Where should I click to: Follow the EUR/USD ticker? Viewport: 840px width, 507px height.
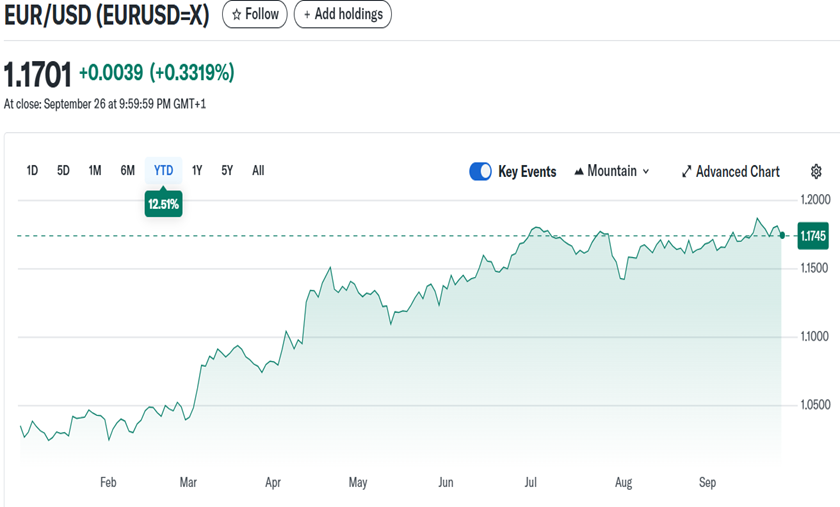(255, 14)
